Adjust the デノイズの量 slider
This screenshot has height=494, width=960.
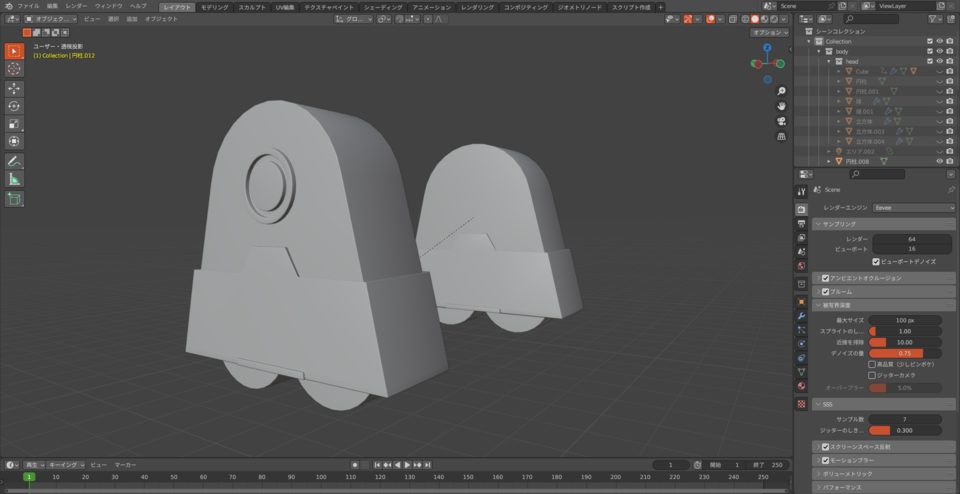905,353
